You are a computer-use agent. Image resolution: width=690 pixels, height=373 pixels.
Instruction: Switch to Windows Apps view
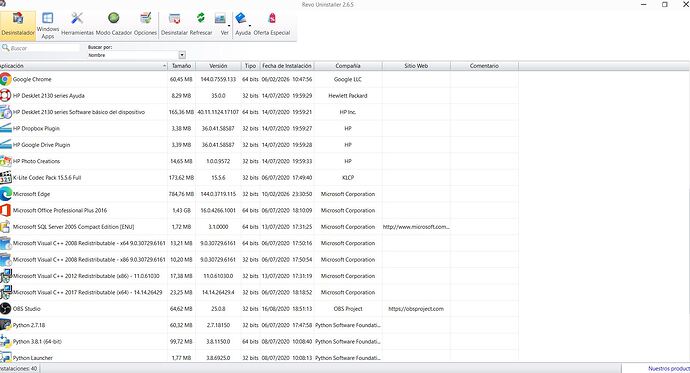click(x=48, y=25)
